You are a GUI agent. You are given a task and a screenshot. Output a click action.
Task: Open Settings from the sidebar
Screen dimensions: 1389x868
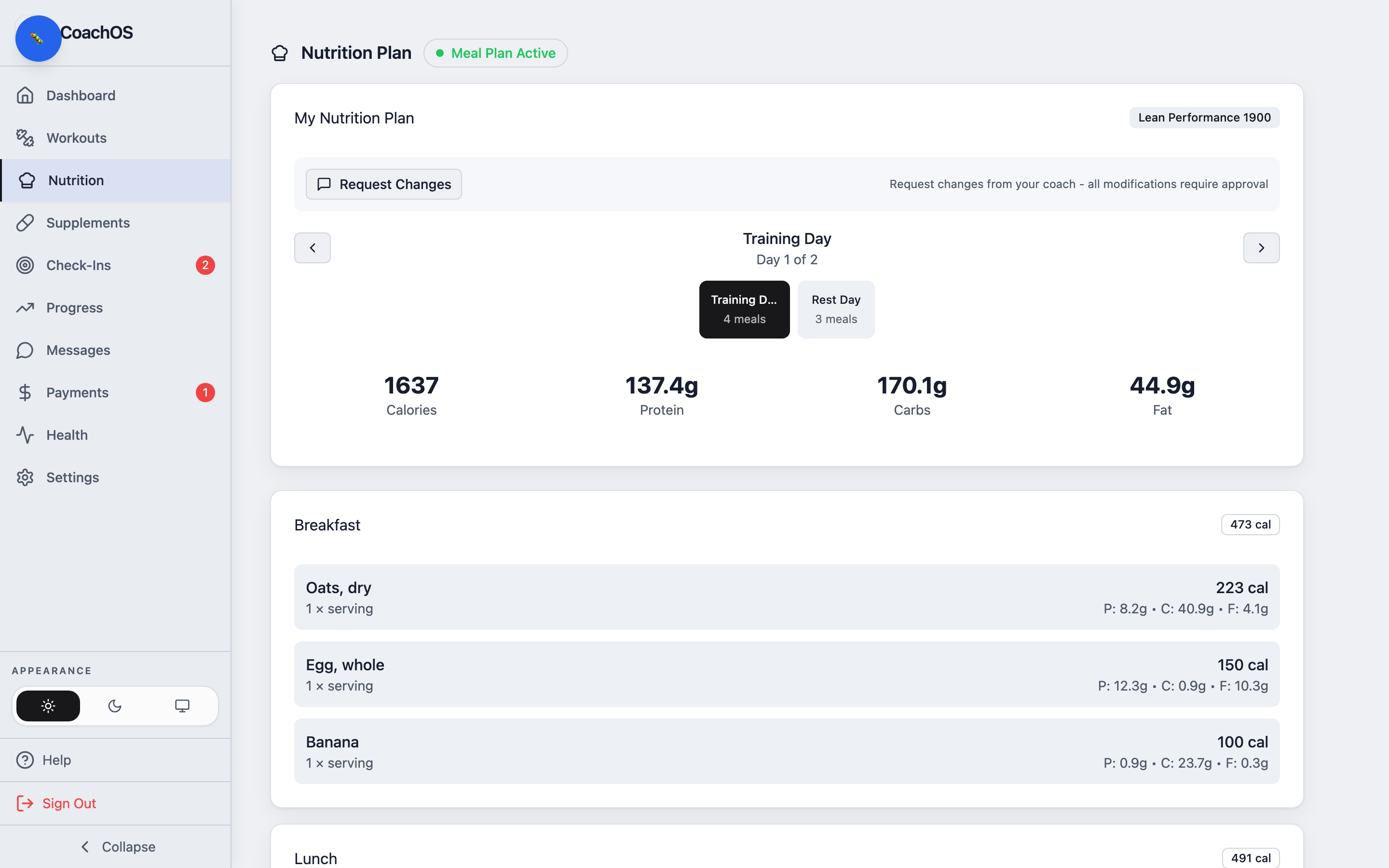click(115, 477)
